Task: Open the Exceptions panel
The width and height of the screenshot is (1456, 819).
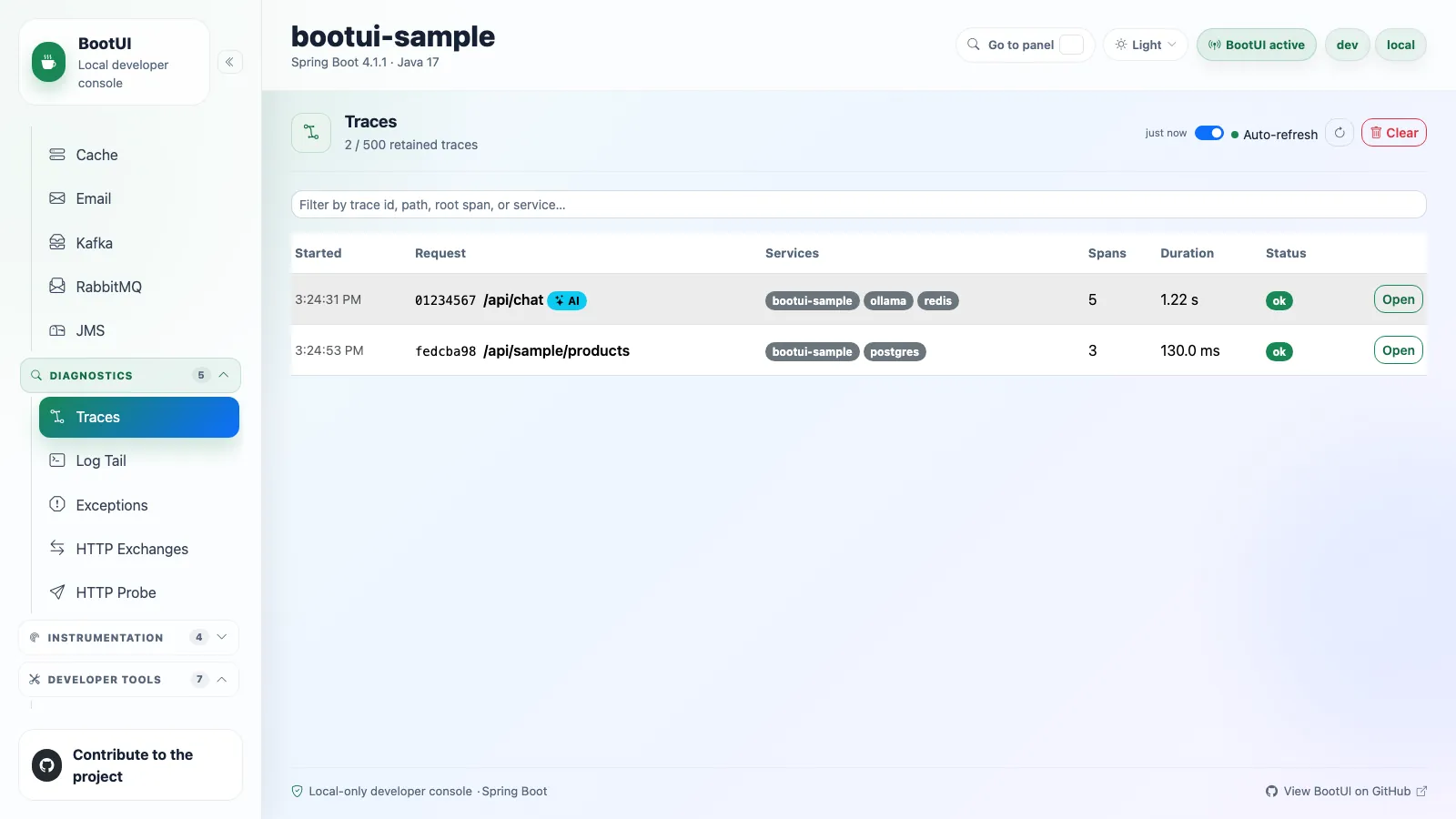Action: [x=139, y=505]
